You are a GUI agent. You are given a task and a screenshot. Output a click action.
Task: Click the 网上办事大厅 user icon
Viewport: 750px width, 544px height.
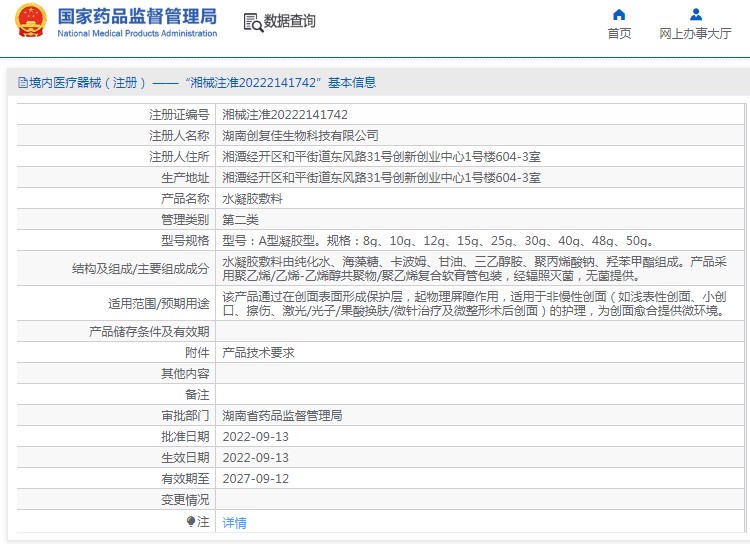tap(696, 14)
